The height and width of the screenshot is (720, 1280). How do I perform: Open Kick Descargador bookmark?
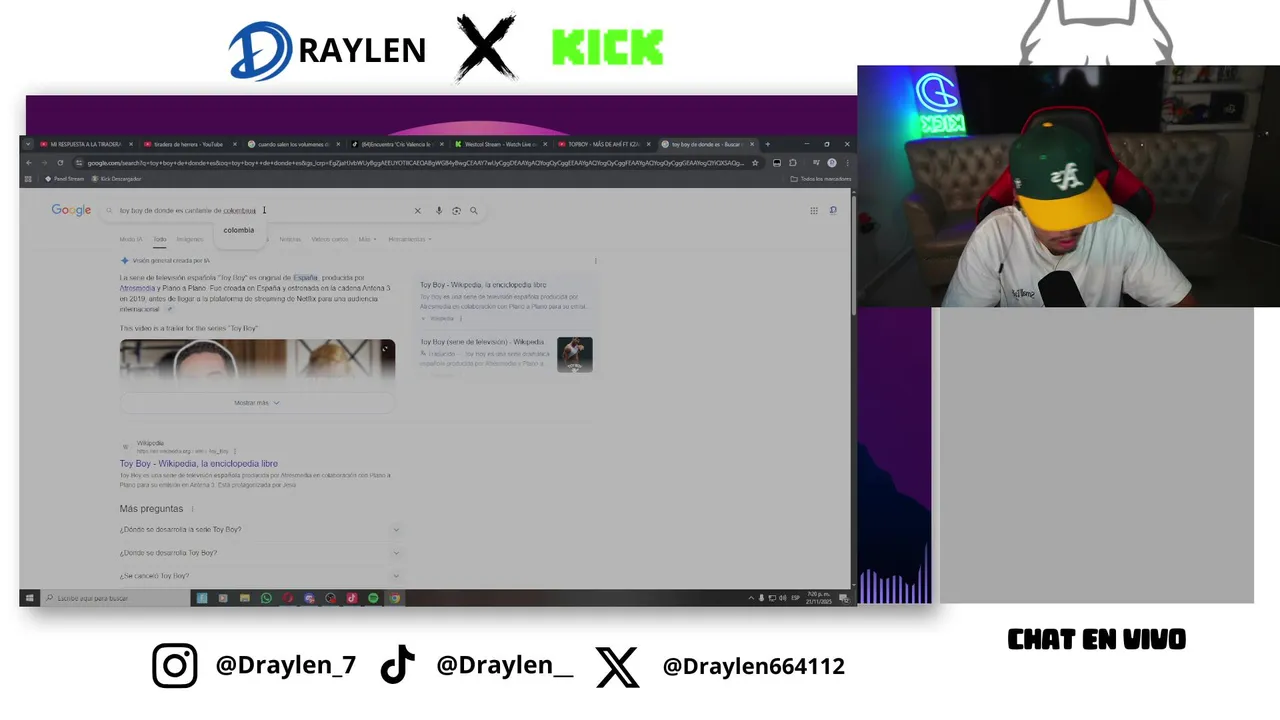[x=117, y=179]
